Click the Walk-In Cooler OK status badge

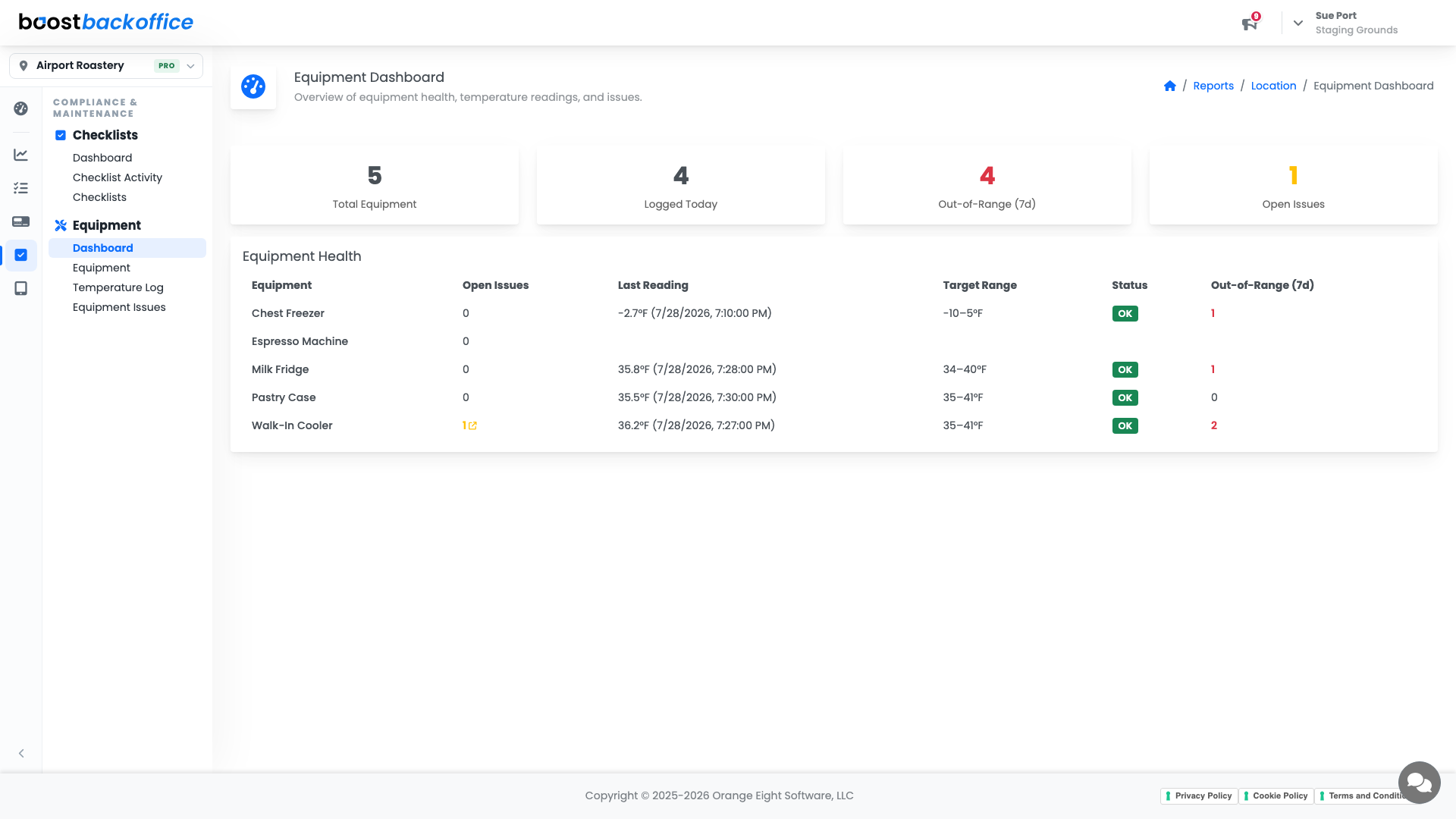click(x=1125, y=426)
